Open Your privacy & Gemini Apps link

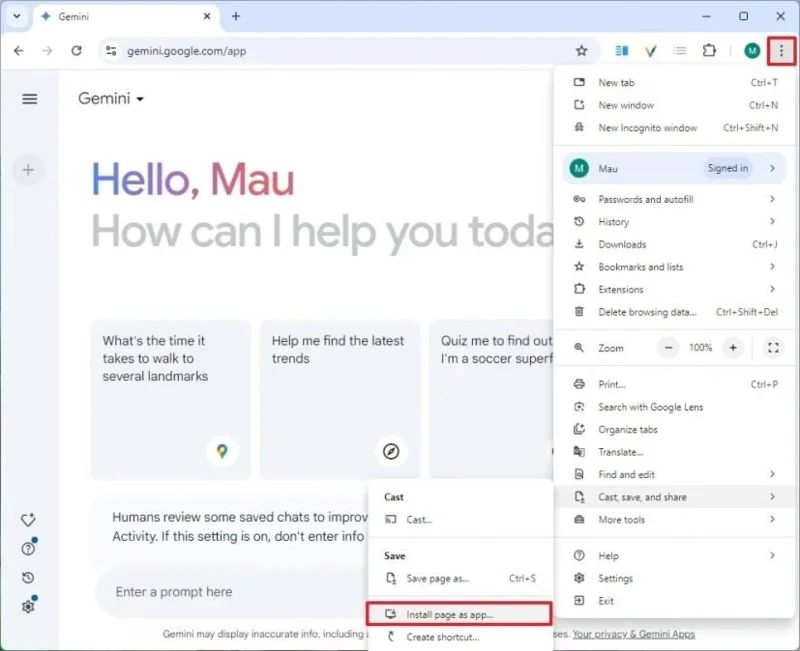pos(634,634)
